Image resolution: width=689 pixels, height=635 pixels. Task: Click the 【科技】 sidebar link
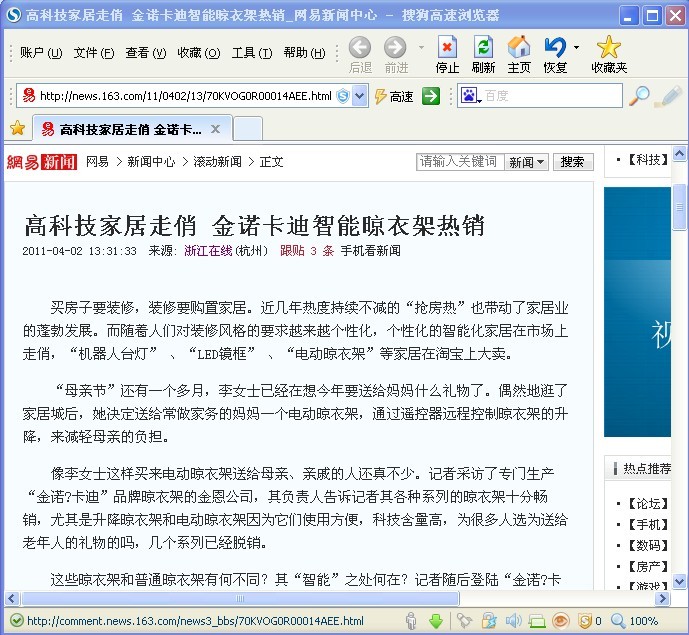pos(647,160)
